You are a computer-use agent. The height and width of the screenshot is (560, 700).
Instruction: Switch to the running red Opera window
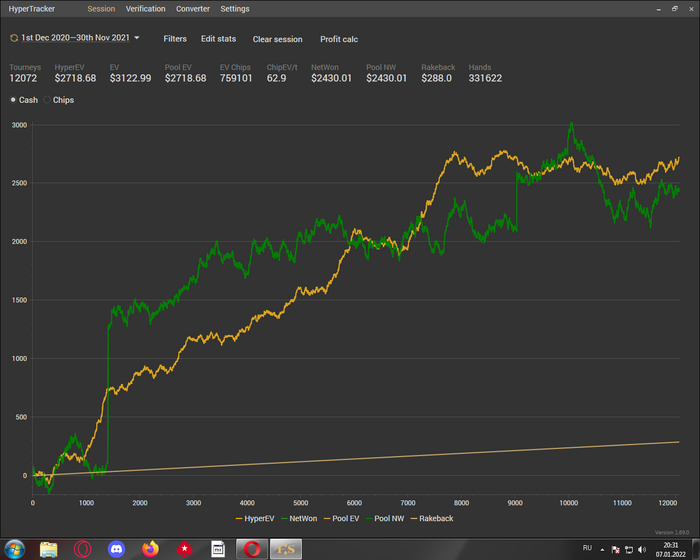click(252, 549)
